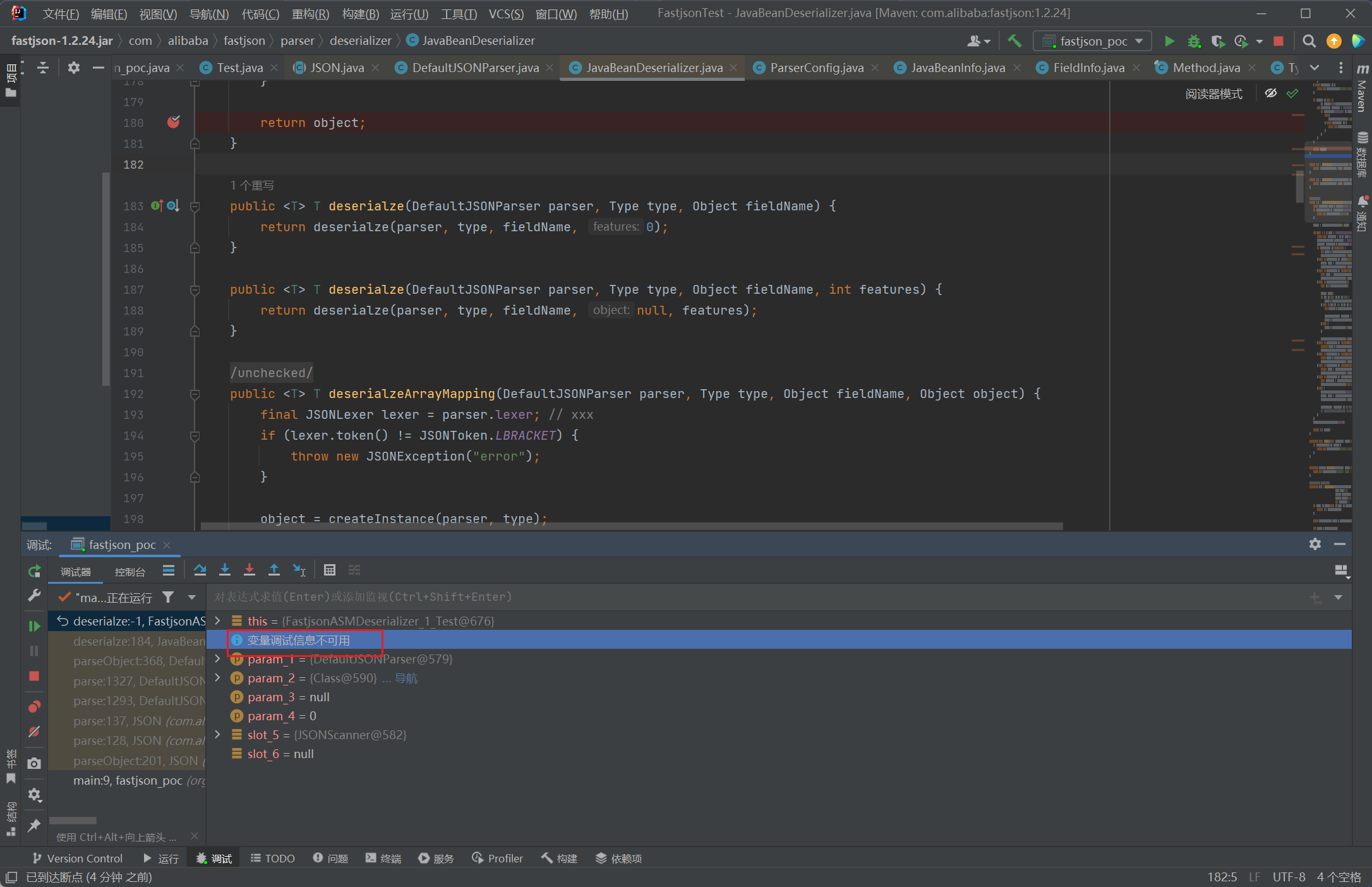Click the Evaluate Expression calculator icon
The image size is (1372, 887).
pos(329,570)
